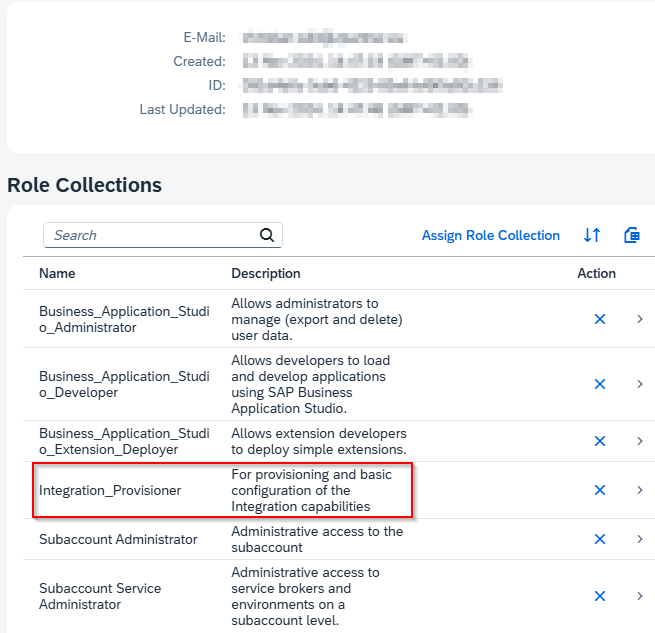655x633 pixels.
Task: Focus the role collections Search field
Action: pos(150,235)
